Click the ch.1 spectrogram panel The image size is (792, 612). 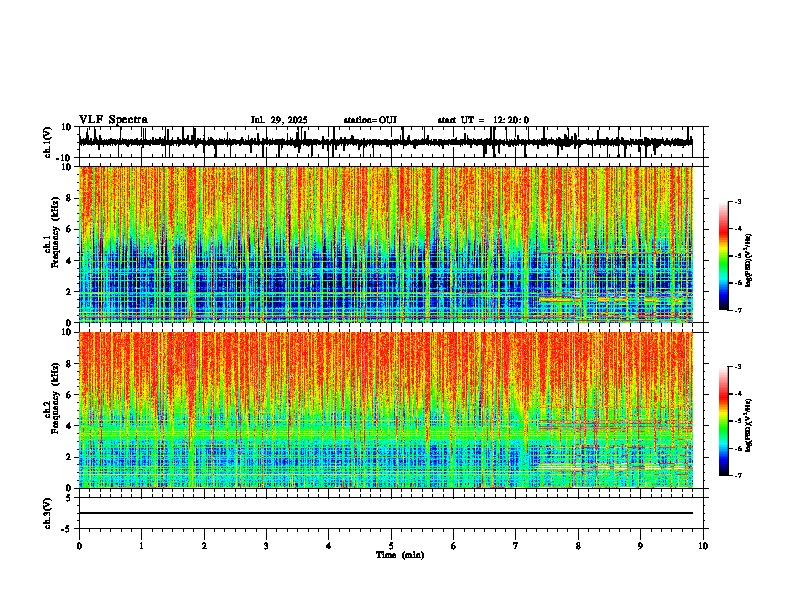coord(385,244)
